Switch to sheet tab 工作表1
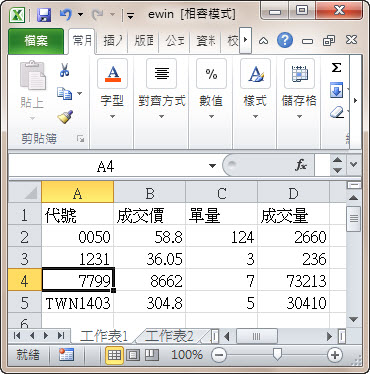370x374 pixels. [x=104, y=336]
